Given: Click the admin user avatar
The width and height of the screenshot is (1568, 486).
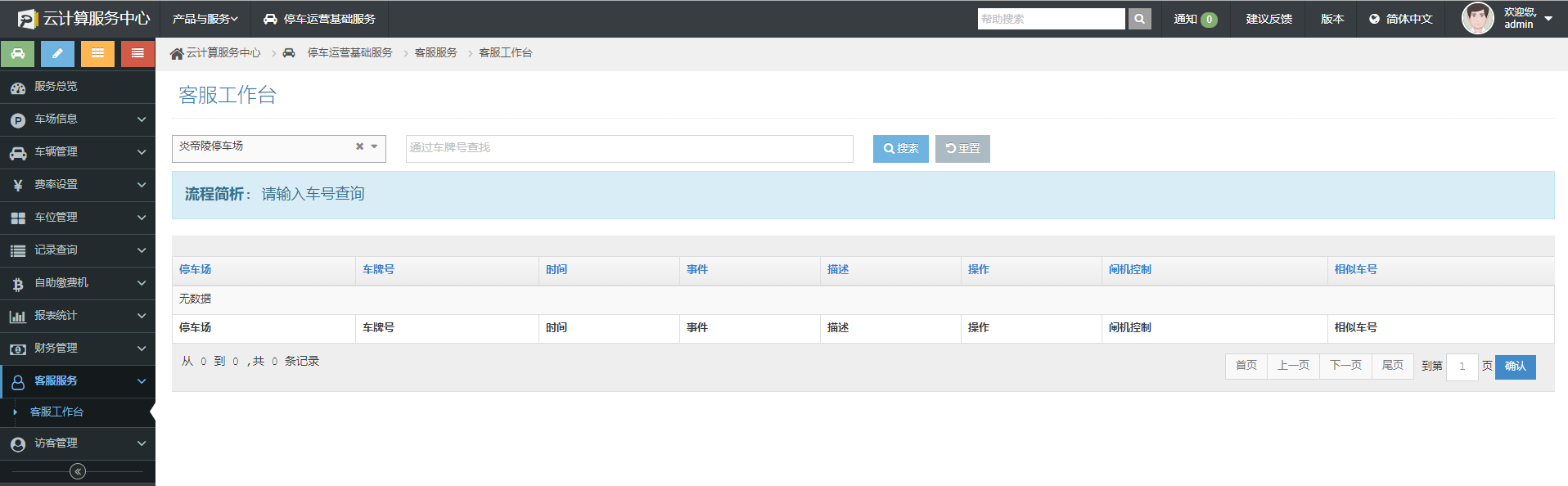Looking at the screenshot, I should click(x=1477, y=18).
